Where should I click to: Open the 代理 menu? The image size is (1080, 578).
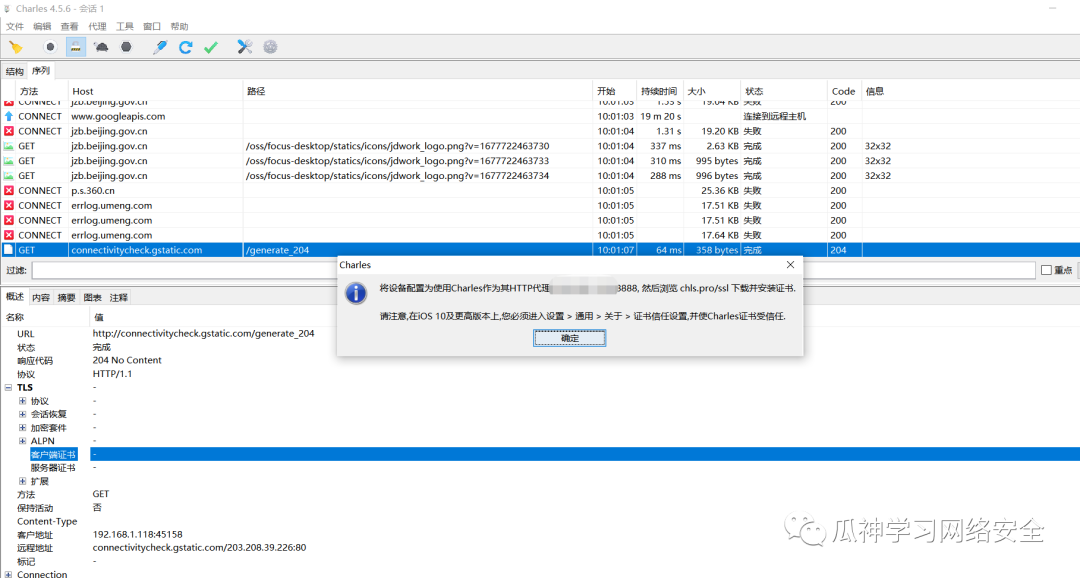point(97,26)
